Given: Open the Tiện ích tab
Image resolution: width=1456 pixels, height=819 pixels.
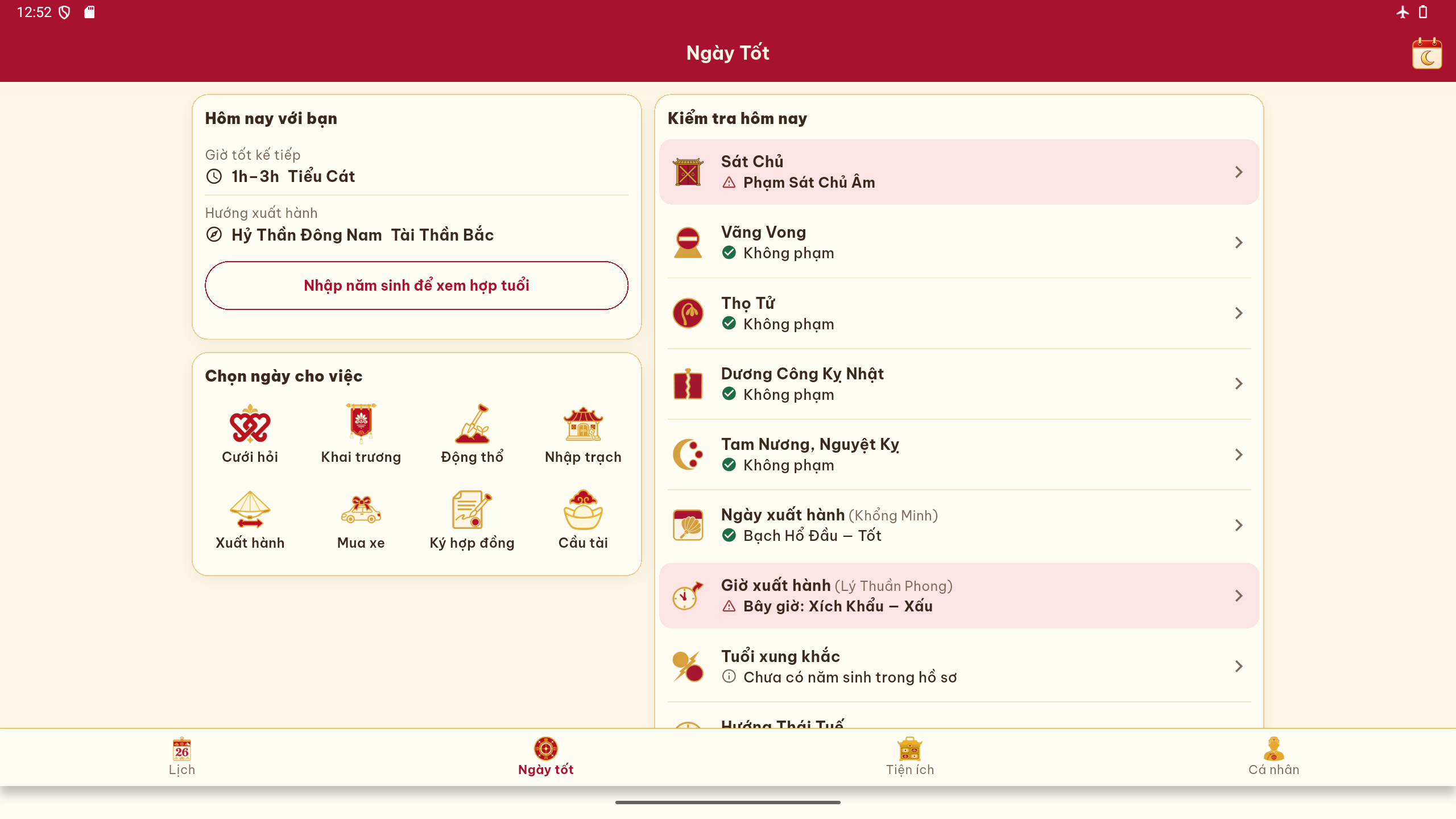Looking at the screenshot, I should (x=910, y=757).
